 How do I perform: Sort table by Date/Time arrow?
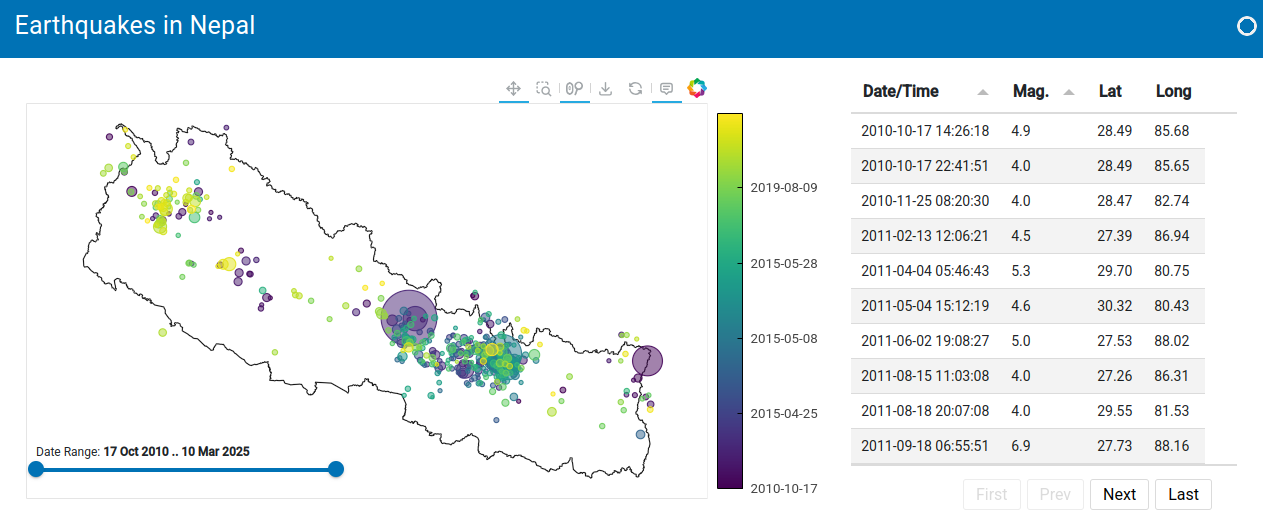983,92
